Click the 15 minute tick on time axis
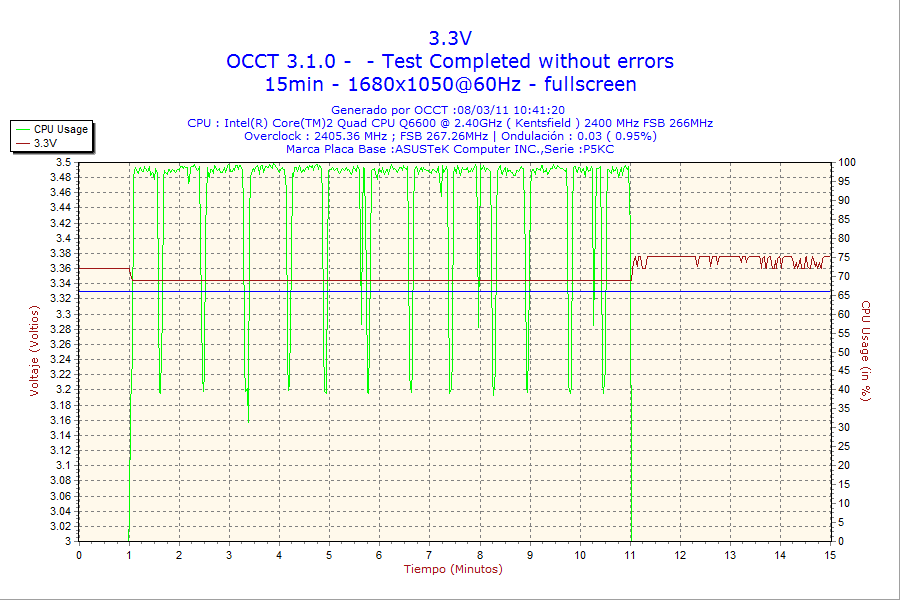 click(x=829, y=555)
